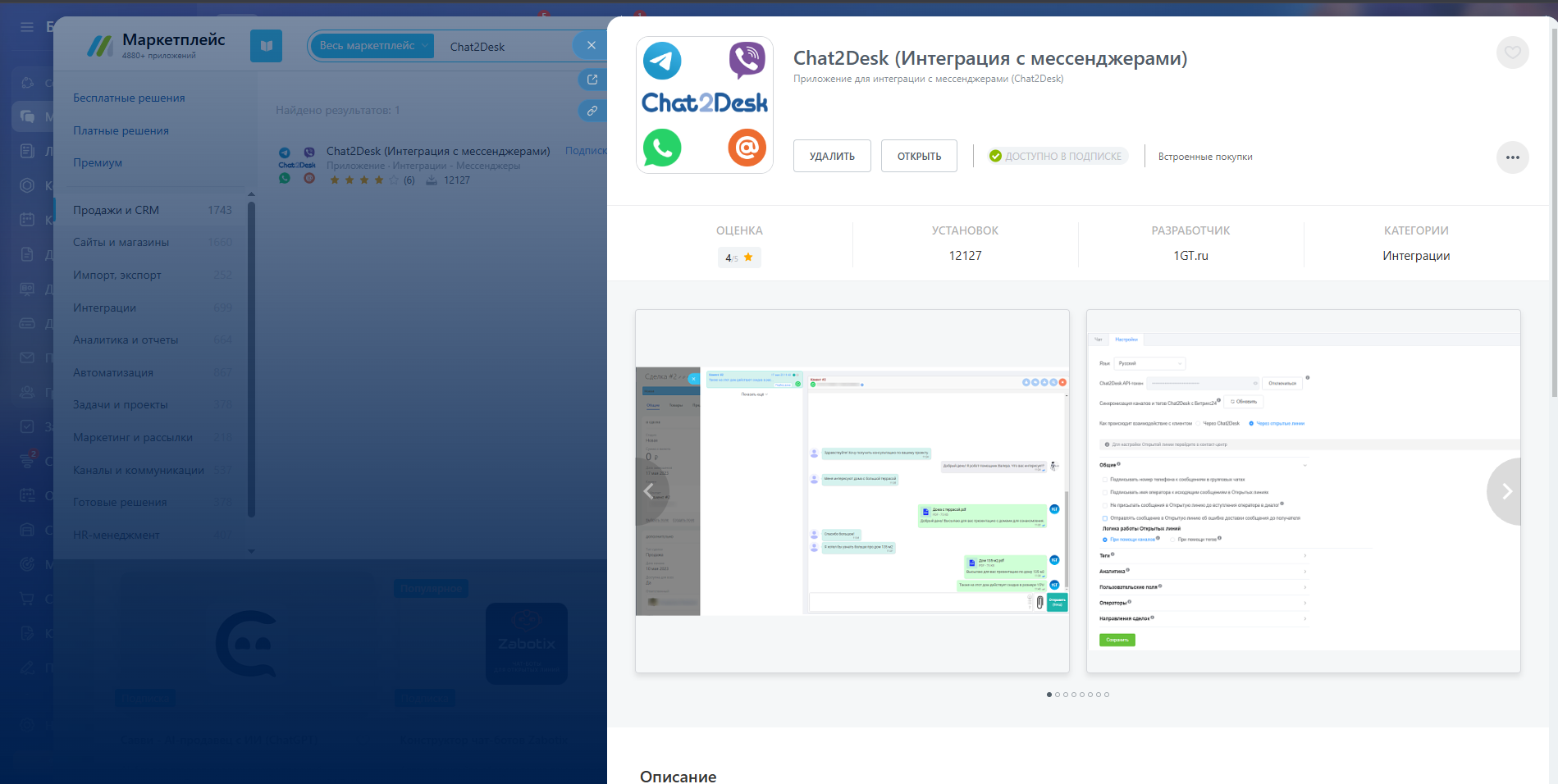Select the 'Продажи и CRM' category

[116, 210]
